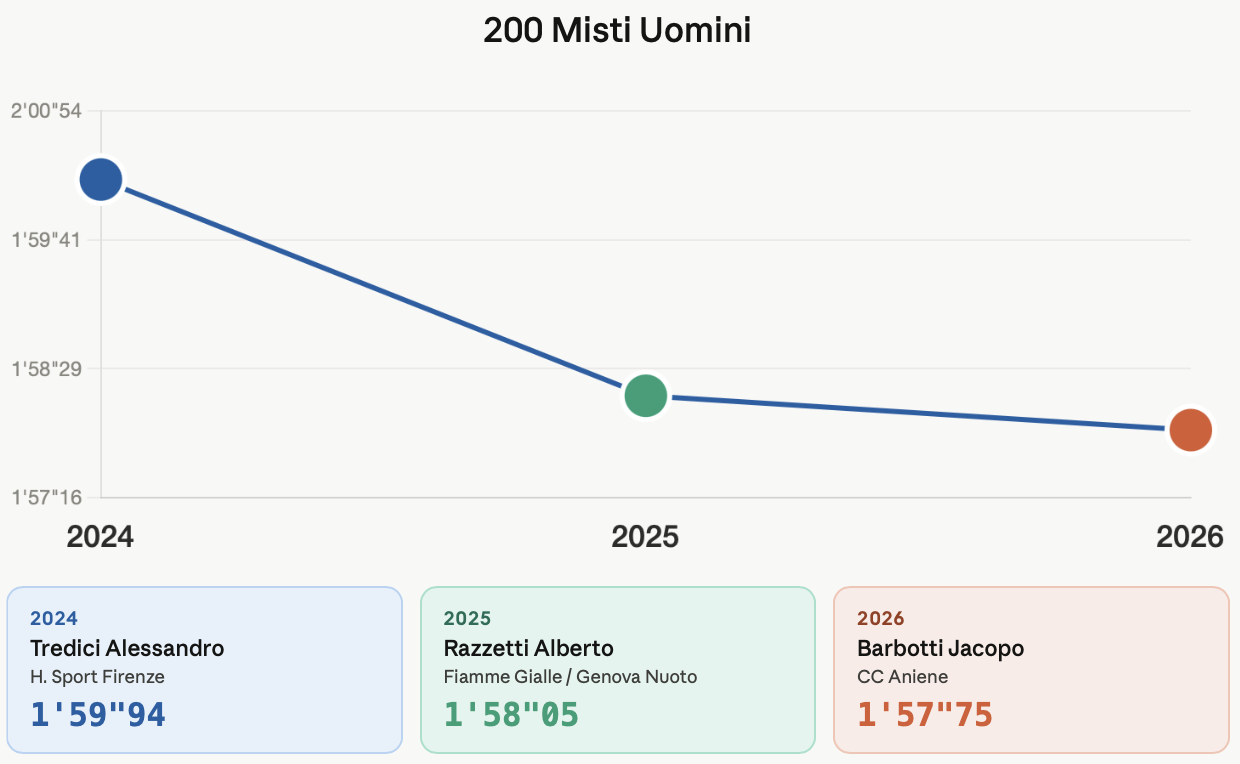The height and width of the screenshot is (764, 1240).
Task: Click the Fiamme Gialle / Genova Nuoto text
Action: tap(570, 677)
